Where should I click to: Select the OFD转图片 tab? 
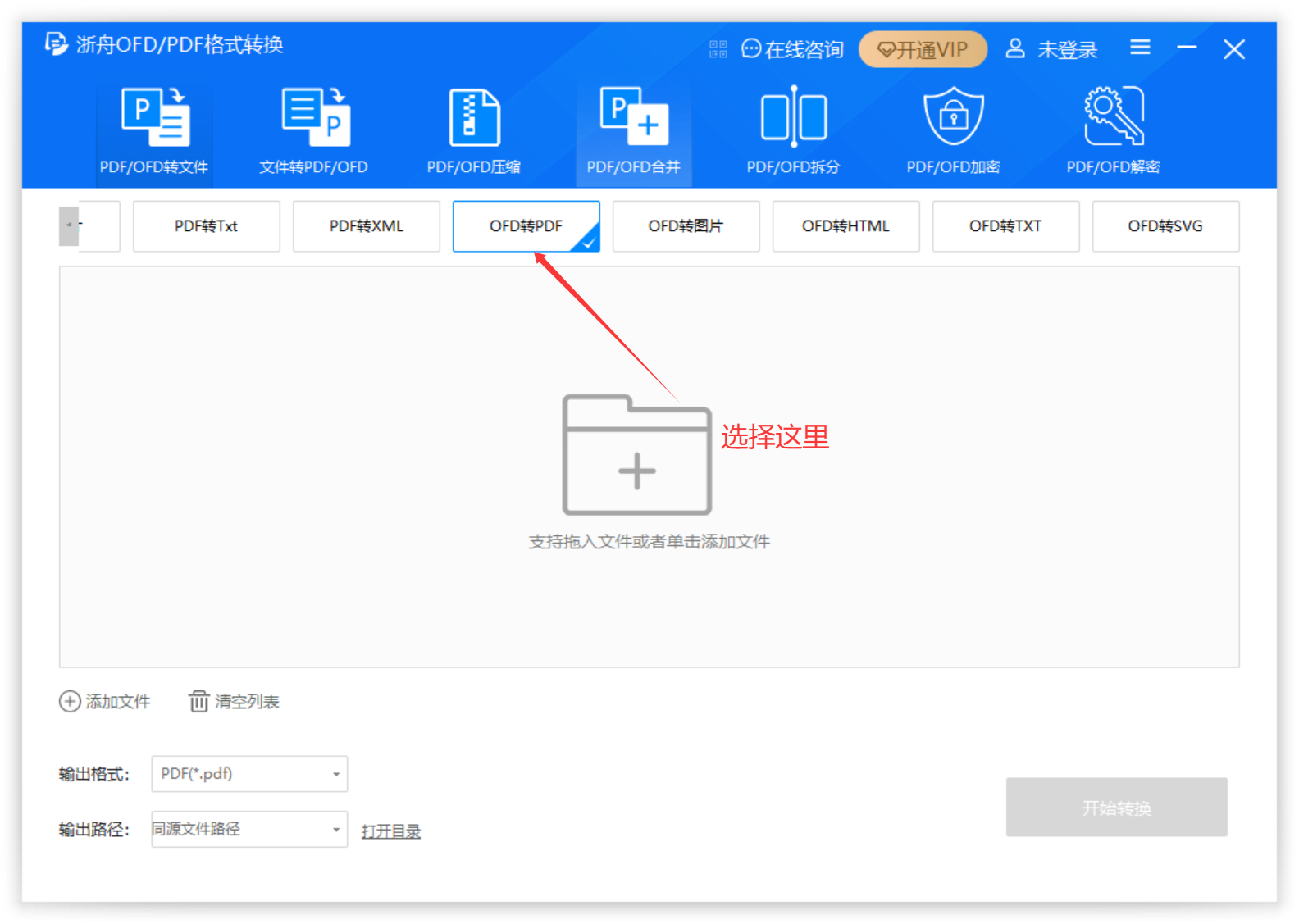click(x=686, y=226)
